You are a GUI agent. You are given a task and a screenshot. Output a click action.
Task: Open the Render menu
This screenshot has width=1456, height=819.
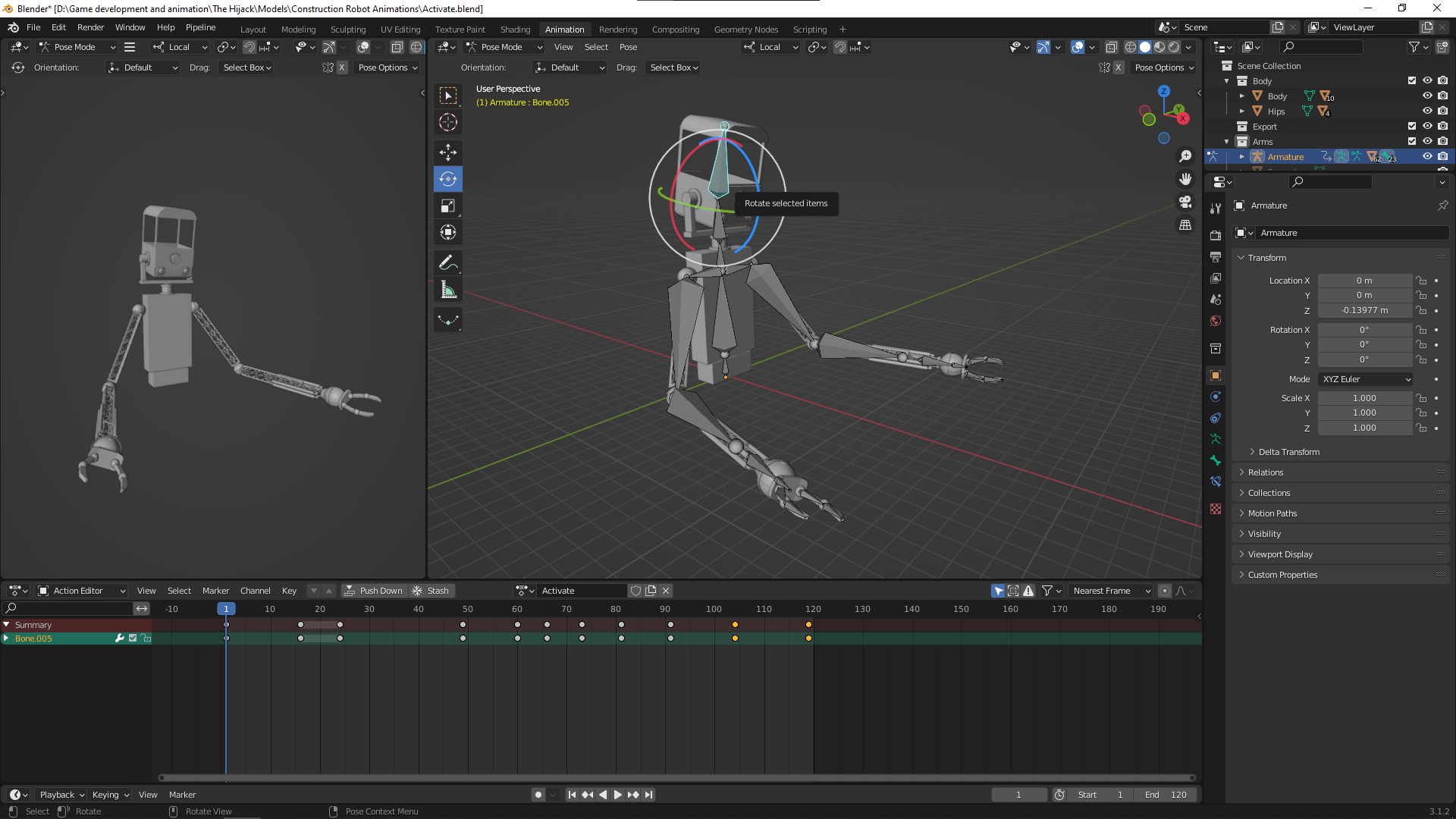coord(90,27)
